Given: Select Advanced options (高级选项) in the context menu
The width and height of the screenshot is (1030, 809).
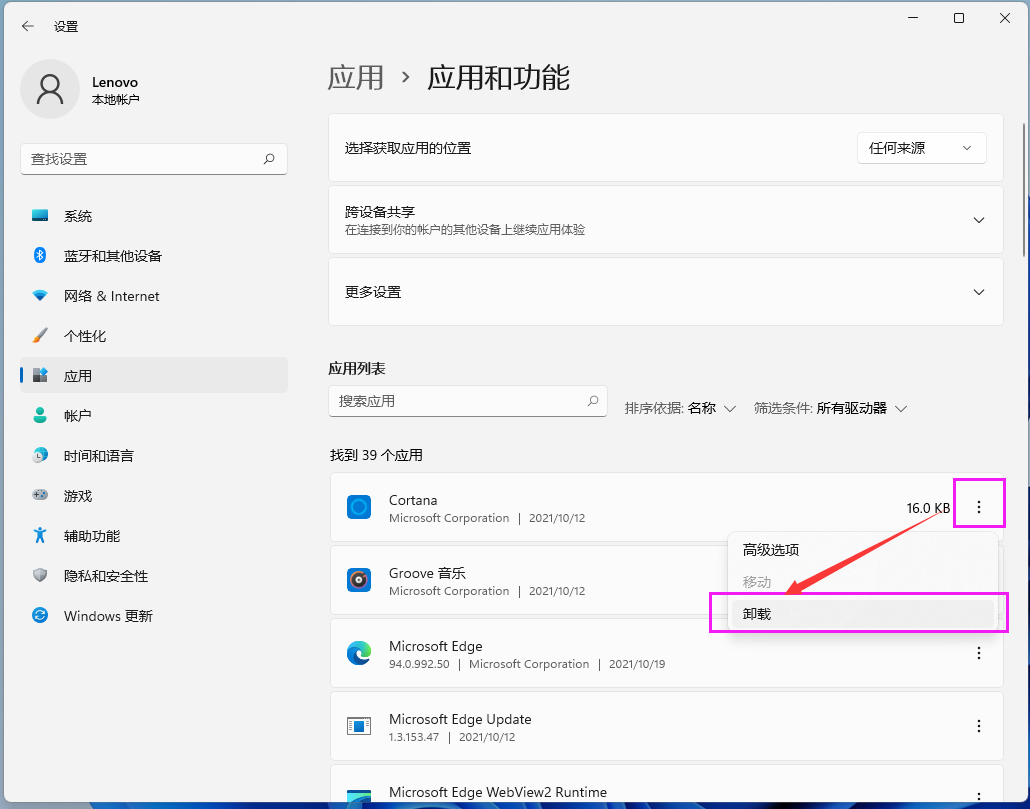Looking at the screenshot, I should (862, 550).
